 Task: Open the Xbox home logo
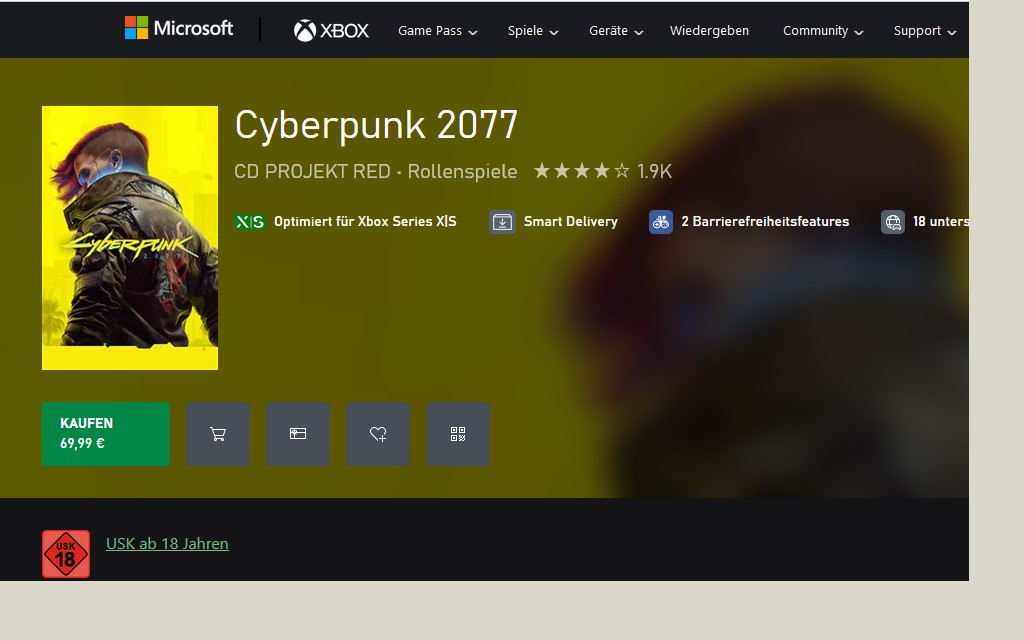click(x=331, y=30)
